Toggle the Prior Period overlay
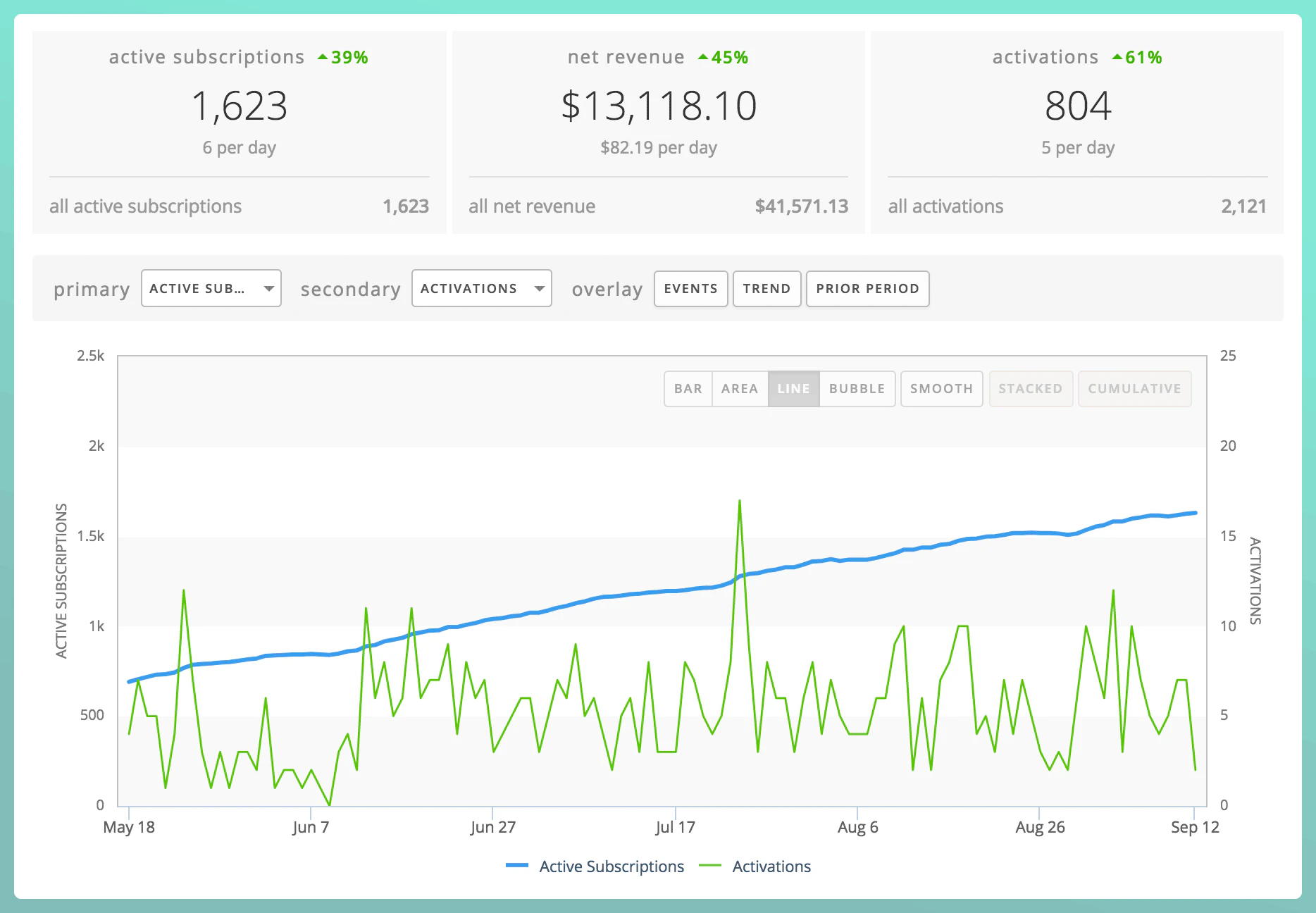The height and width of the screenshot is (913, 1316). pos(867,289)
